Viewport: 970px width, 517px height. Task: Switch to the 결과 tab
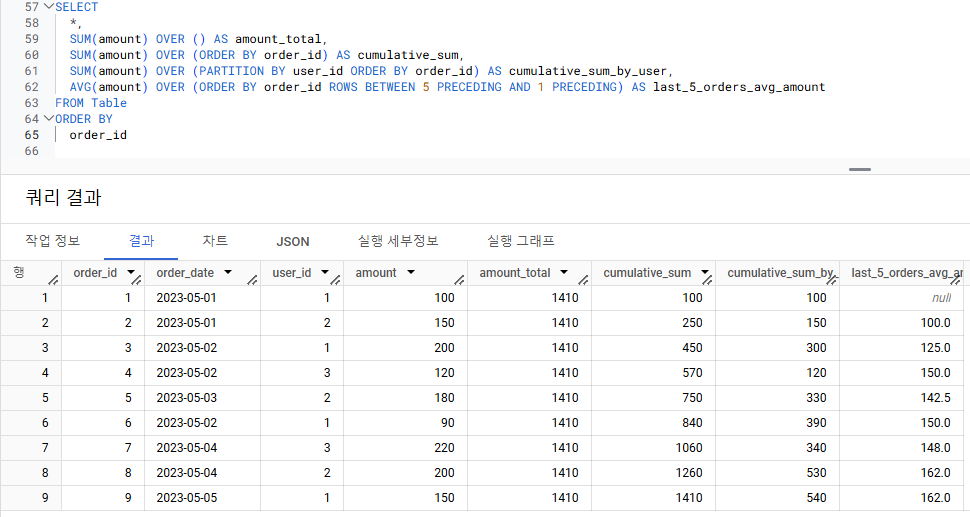tap(141, 241)
